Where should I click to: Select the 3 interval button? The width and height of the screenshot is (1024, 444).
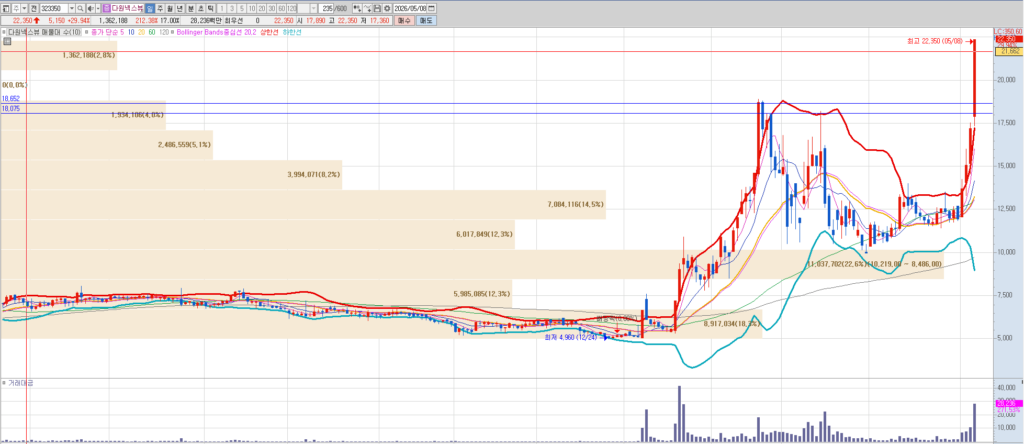(232, 8)
